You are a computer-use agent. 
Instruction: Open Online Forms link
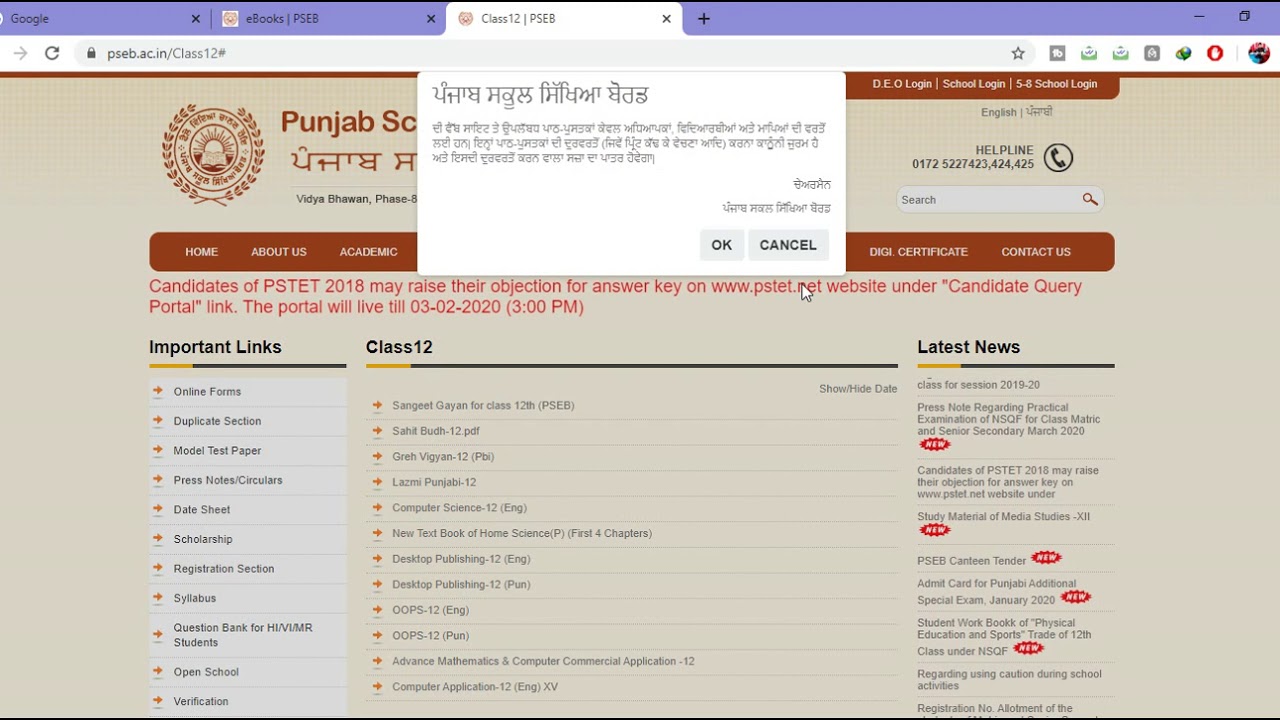pyautogui.click(x=207, y=392)
